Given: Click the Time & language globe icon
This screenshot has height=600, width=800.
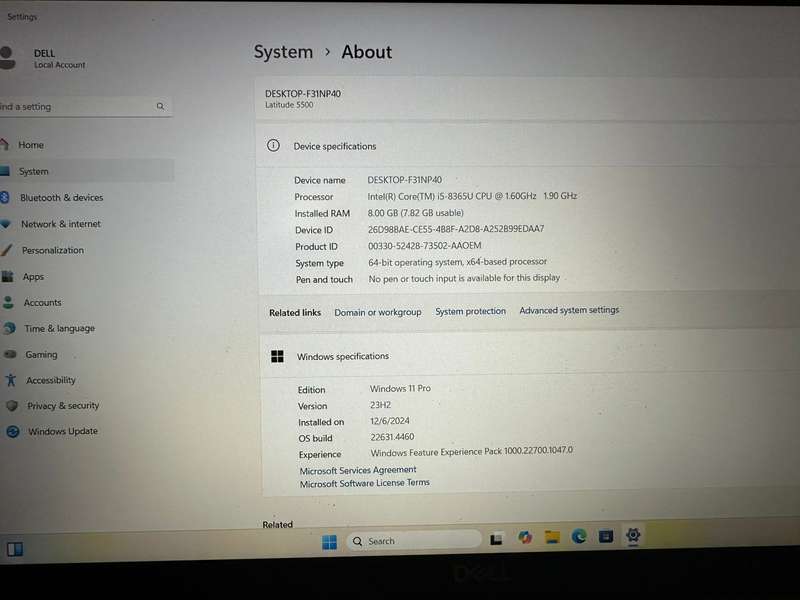Looking at the screenshot, I should [x=9, y=329].
